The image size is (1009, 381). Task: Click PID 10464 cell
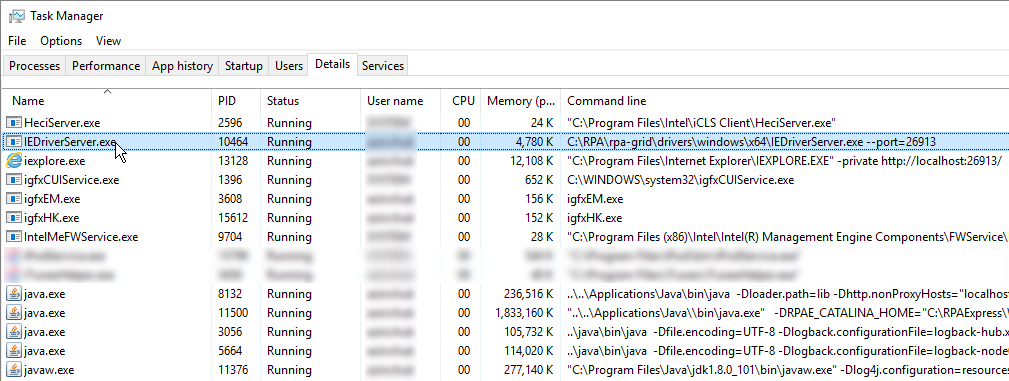(233, 142)
